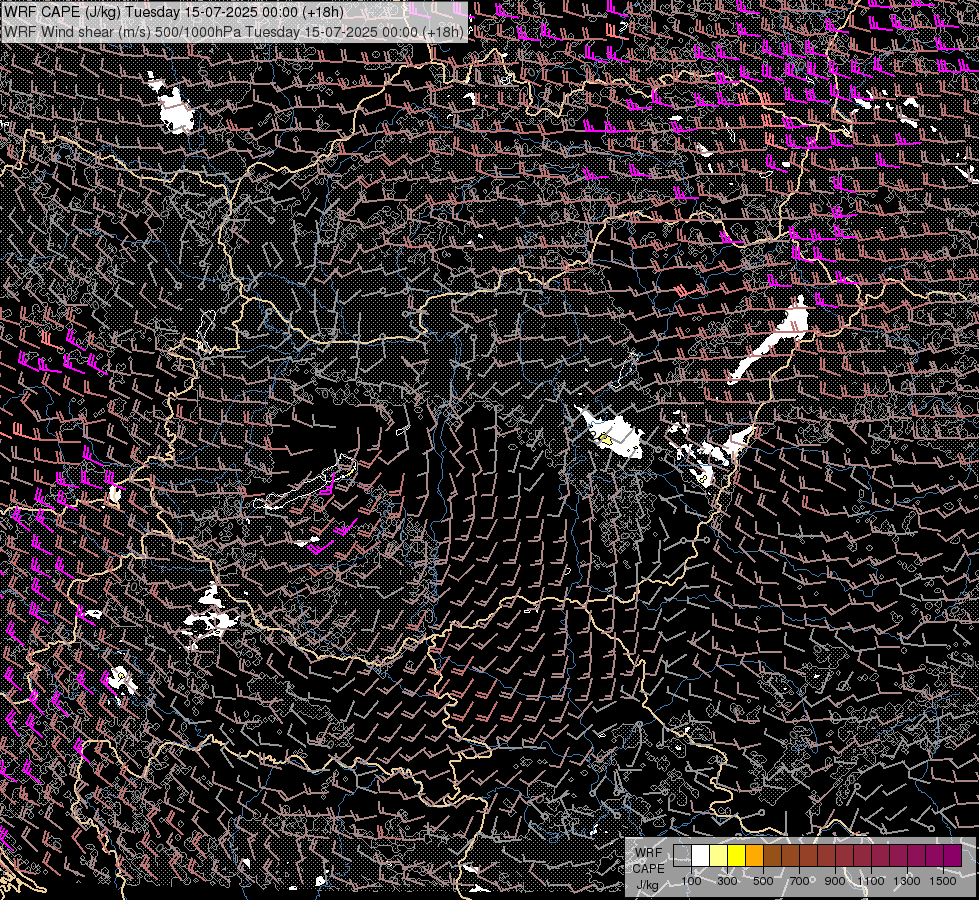Click the transparent below-100 legend swatch
This screenshot has height=900, width=979.
[682, 855]
